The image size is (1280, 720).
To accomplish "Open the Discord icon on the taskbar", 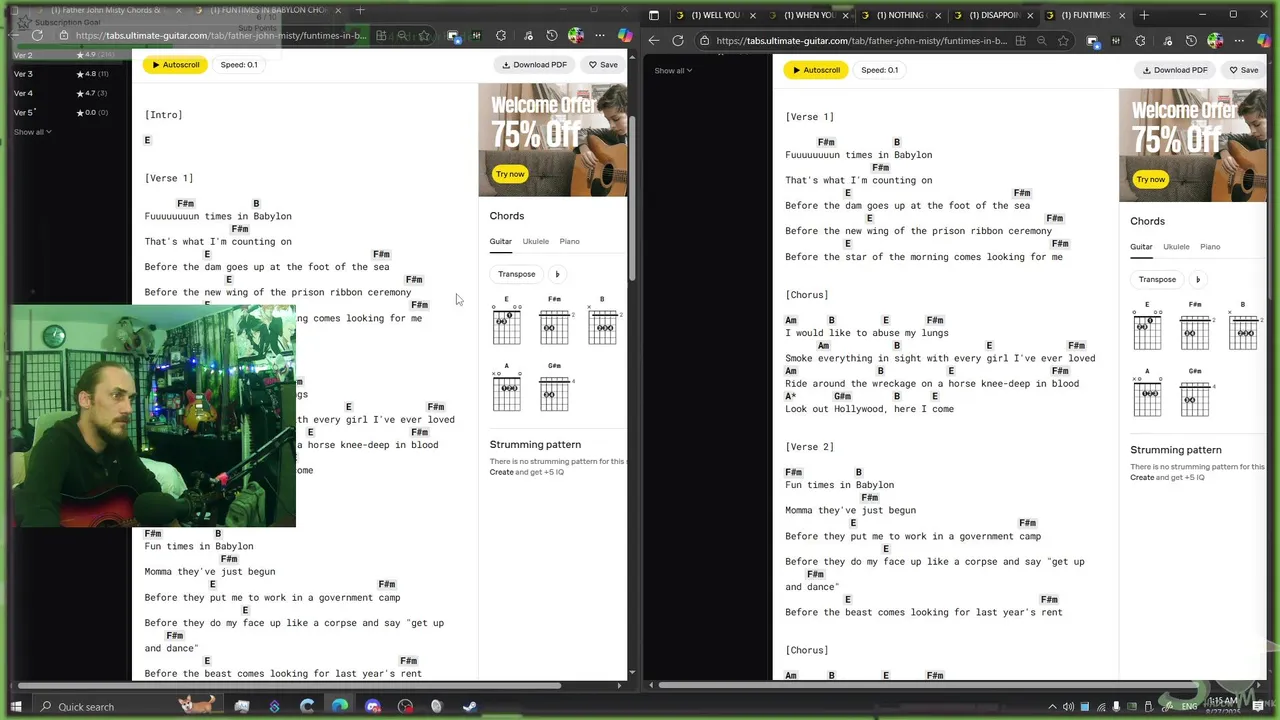I will click(x=372, y=706).
